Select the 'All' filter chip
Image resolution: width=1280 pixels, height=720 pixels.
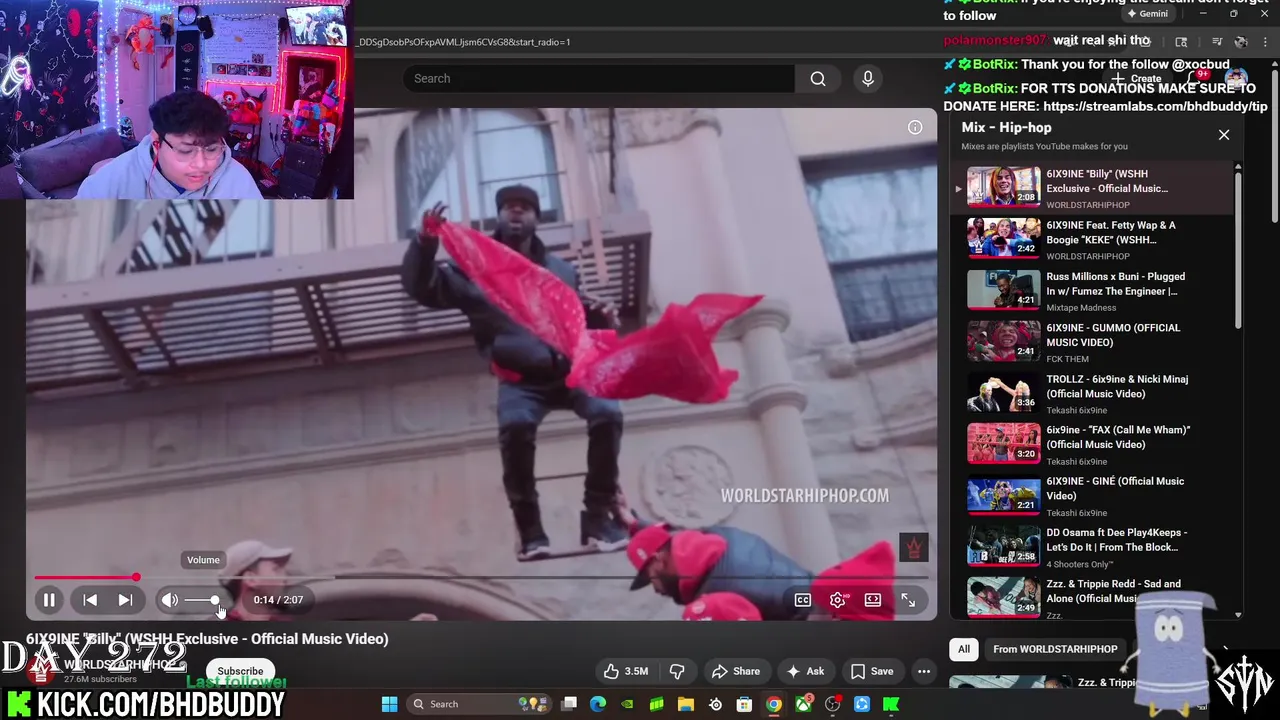[x=964, y=649]
